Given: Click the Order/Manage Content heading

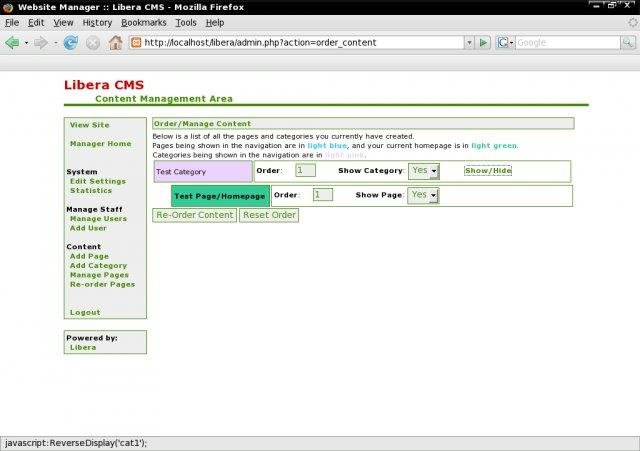Looking at the screenshot, I should (x=202, y=124).
